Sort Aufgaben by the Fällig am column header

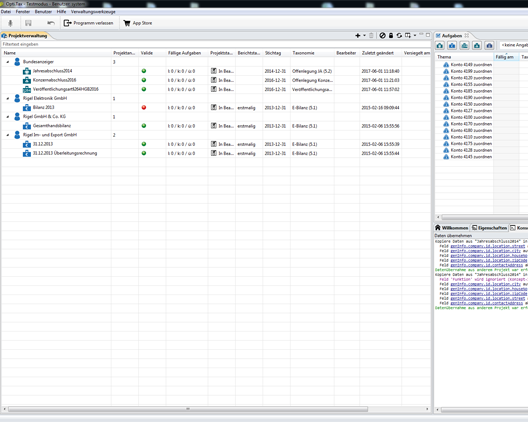[x=506, y=57]
